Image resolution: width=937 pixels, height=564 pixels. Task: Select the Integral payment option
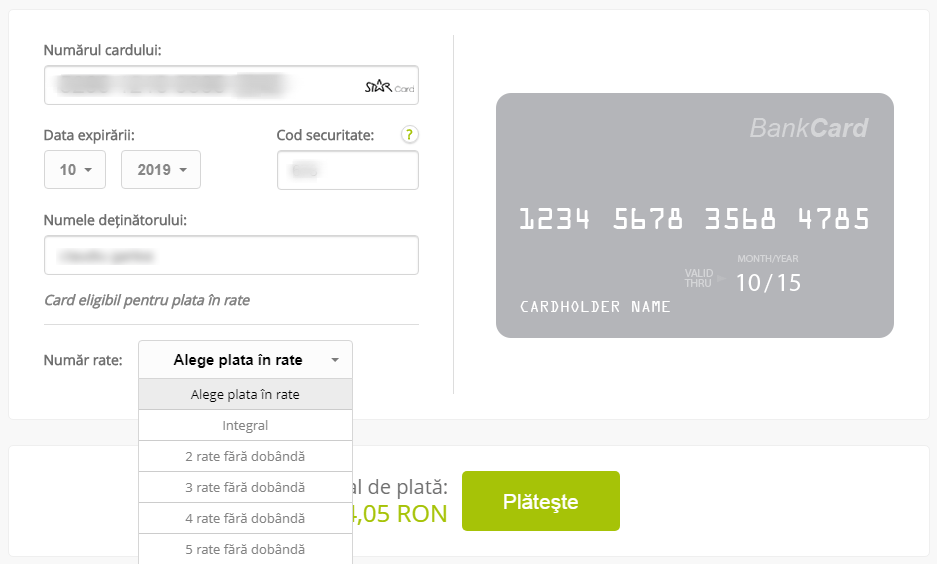[245, 425]
